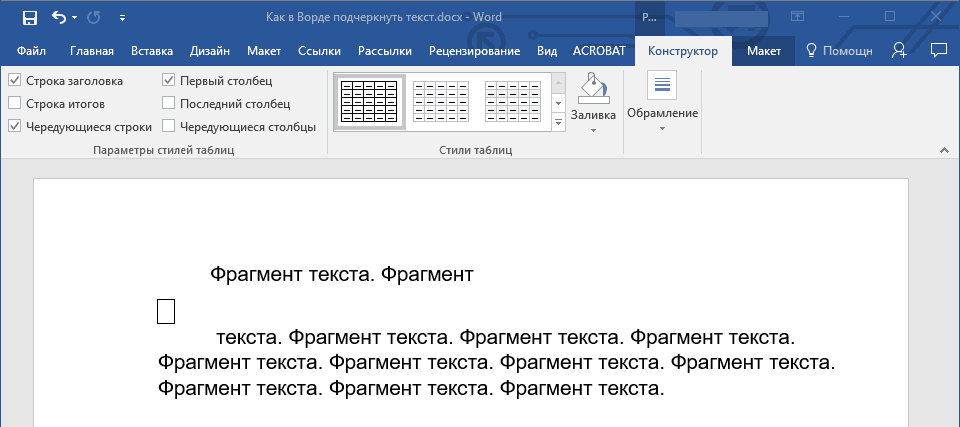Click the share user icon
Image resolution: width=960 pixels, height=427 pixels.
tap(900, 50)
